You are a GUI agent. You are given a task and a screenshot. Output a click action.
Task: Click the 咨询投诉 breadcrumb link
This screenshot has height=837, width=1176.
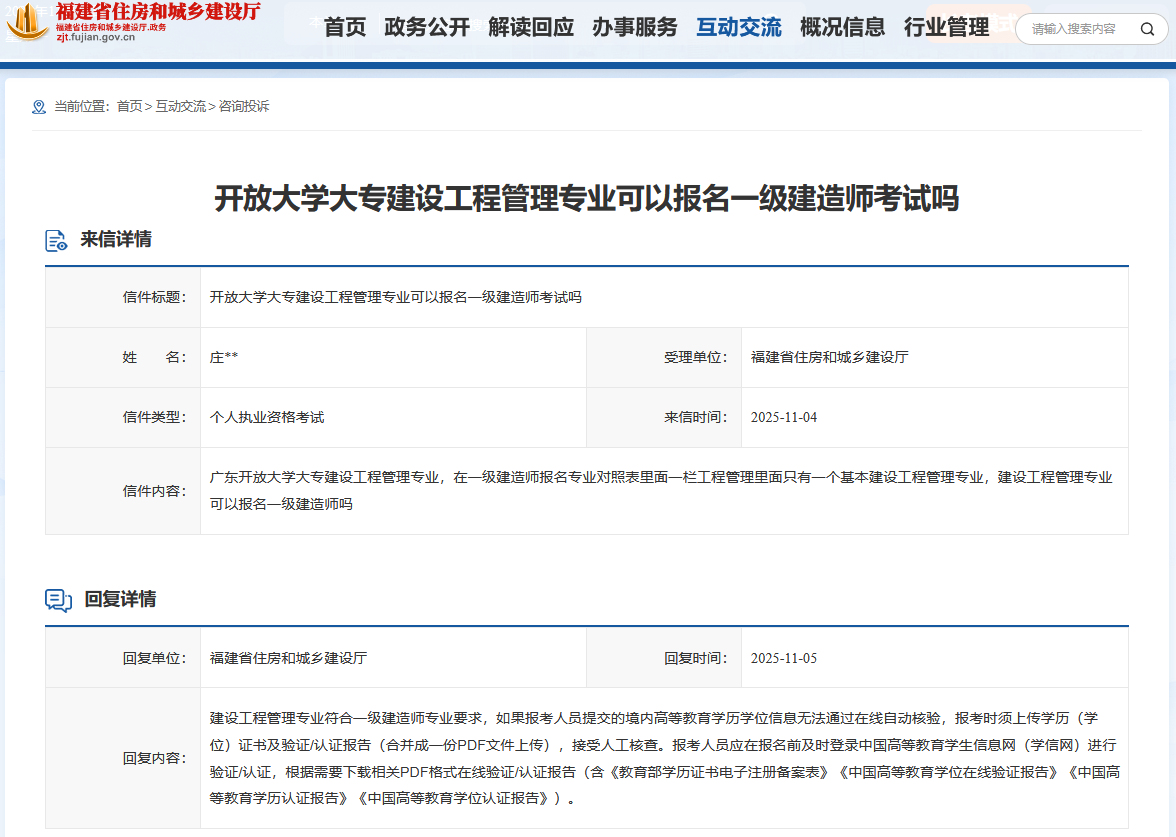click(244, 106)
